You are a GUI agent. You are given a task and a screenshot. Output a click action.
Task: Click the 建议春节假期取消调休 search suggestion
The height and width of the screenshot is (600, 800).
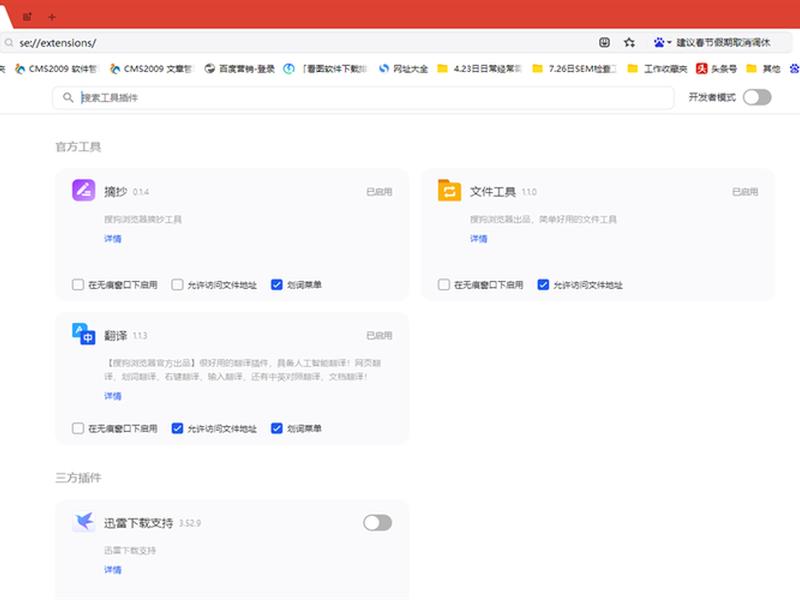[723, 42]
